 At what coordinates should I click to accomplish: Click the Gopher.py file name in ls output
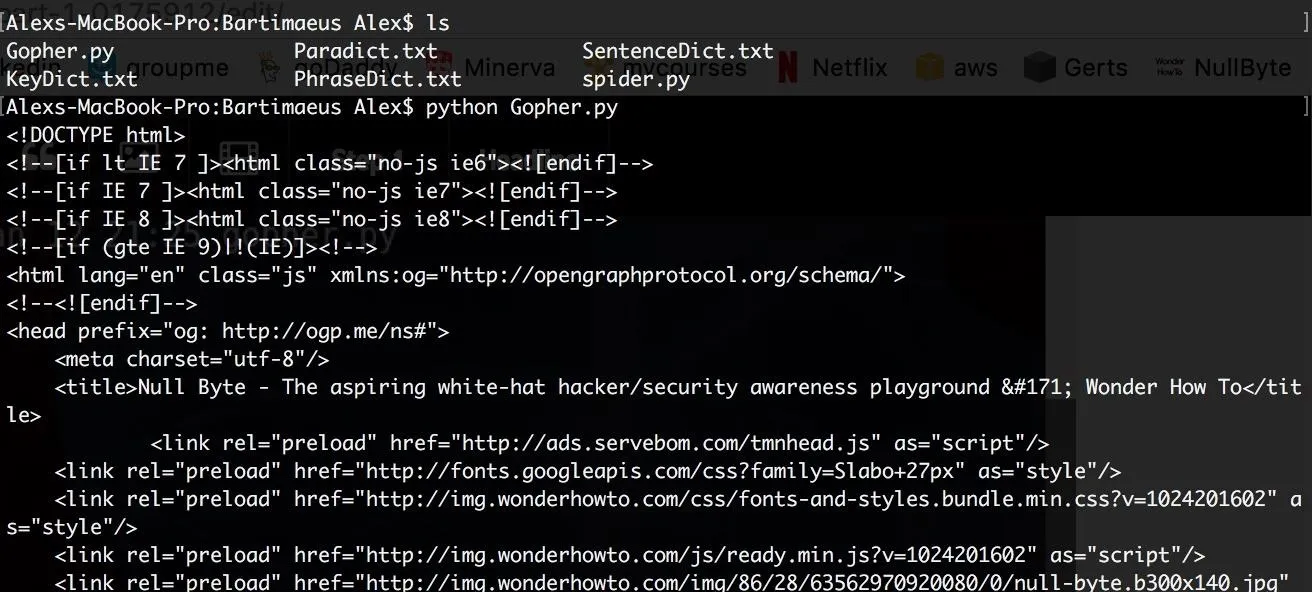tap(60, 51)
